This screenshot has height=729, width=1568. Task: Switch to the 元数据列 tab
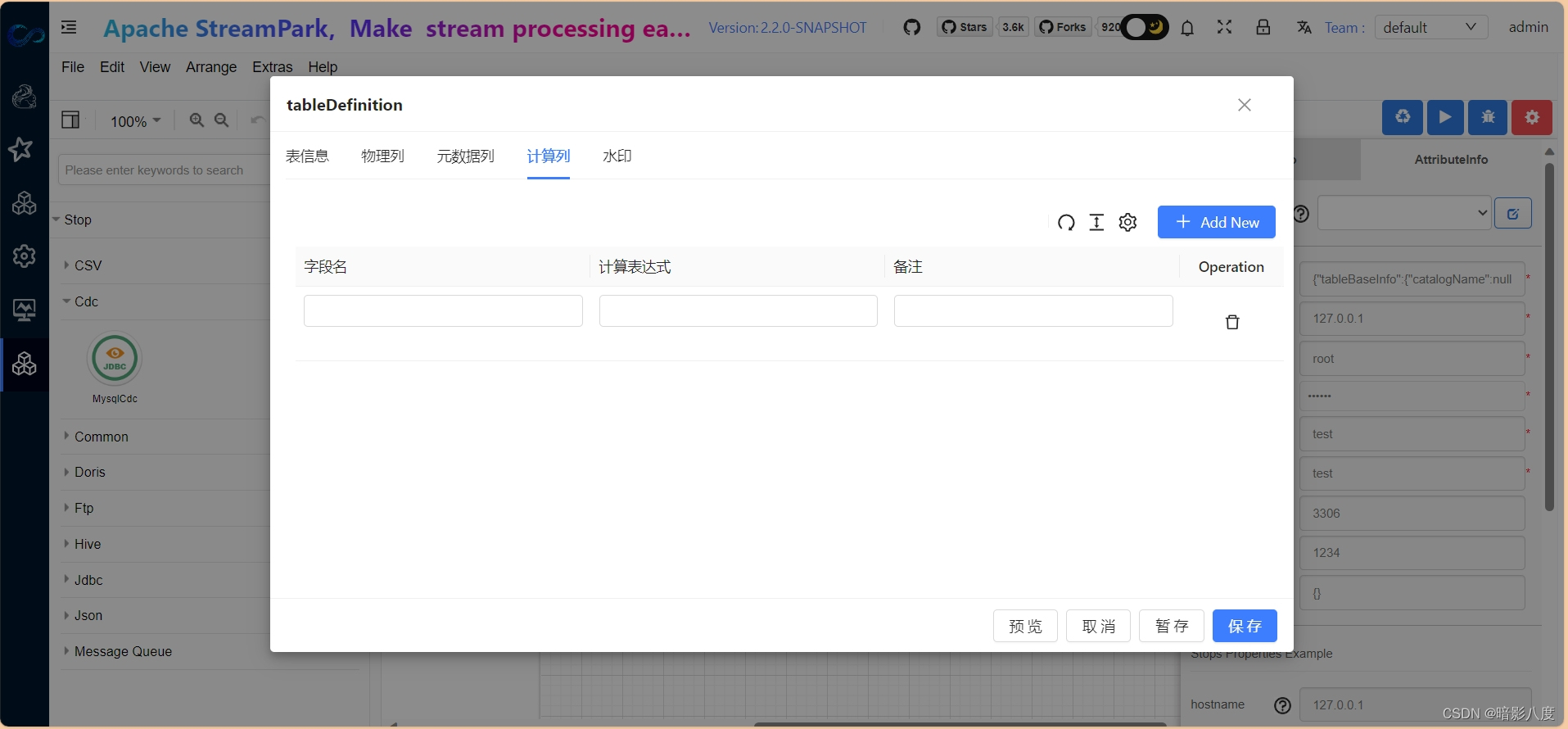click(x=465, y=156)
